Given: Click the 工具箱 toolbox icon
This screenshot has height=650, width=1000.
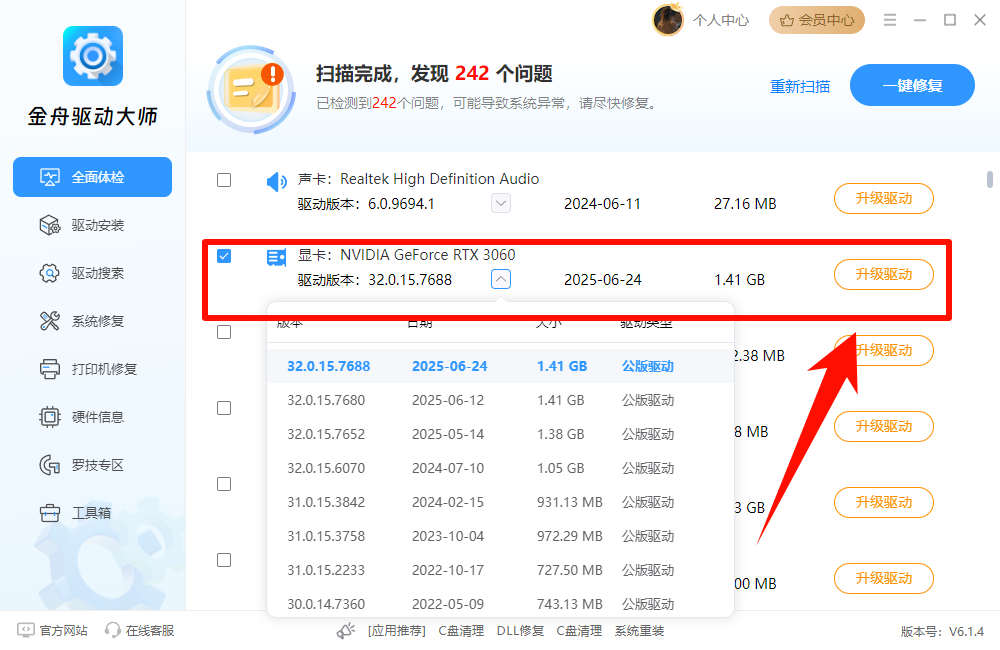Looking at the screenshot, I should pos(50,513).
